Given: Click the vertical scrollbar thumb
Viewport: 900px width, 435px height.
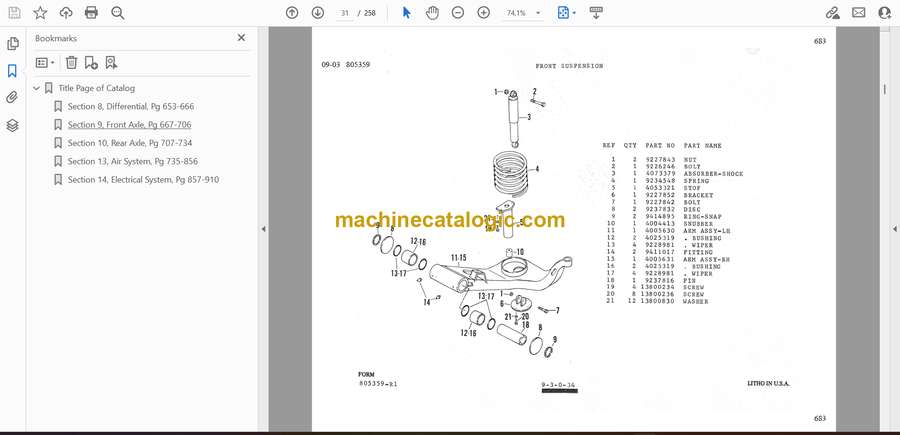Looking at the screenshot, I should coord(884,90).
